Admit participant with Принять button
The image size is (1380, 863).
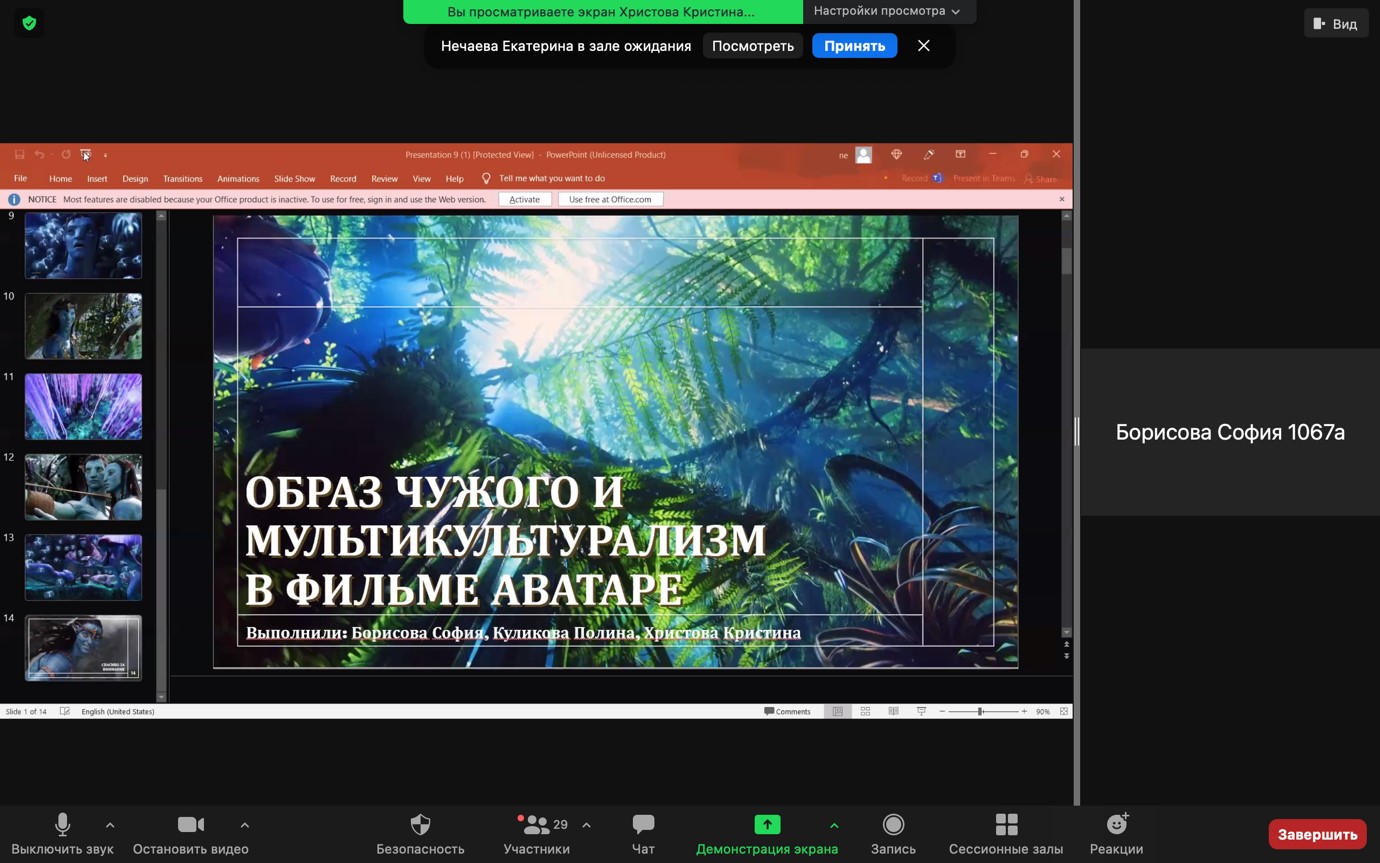click(x=854, y=46)
